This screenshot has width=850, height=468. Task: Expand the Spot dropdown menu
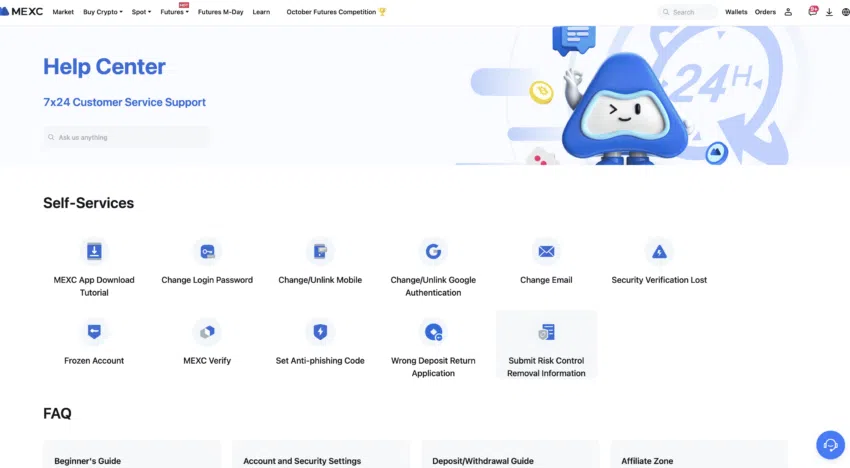coord(141,12)
